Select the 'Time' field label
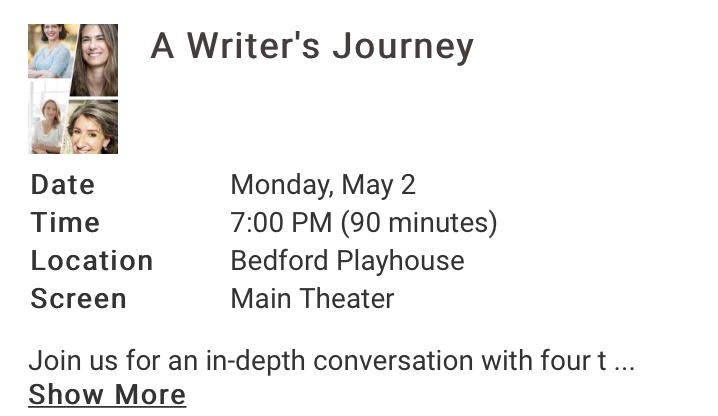This screenshot has height=416, width=718. 66,223
